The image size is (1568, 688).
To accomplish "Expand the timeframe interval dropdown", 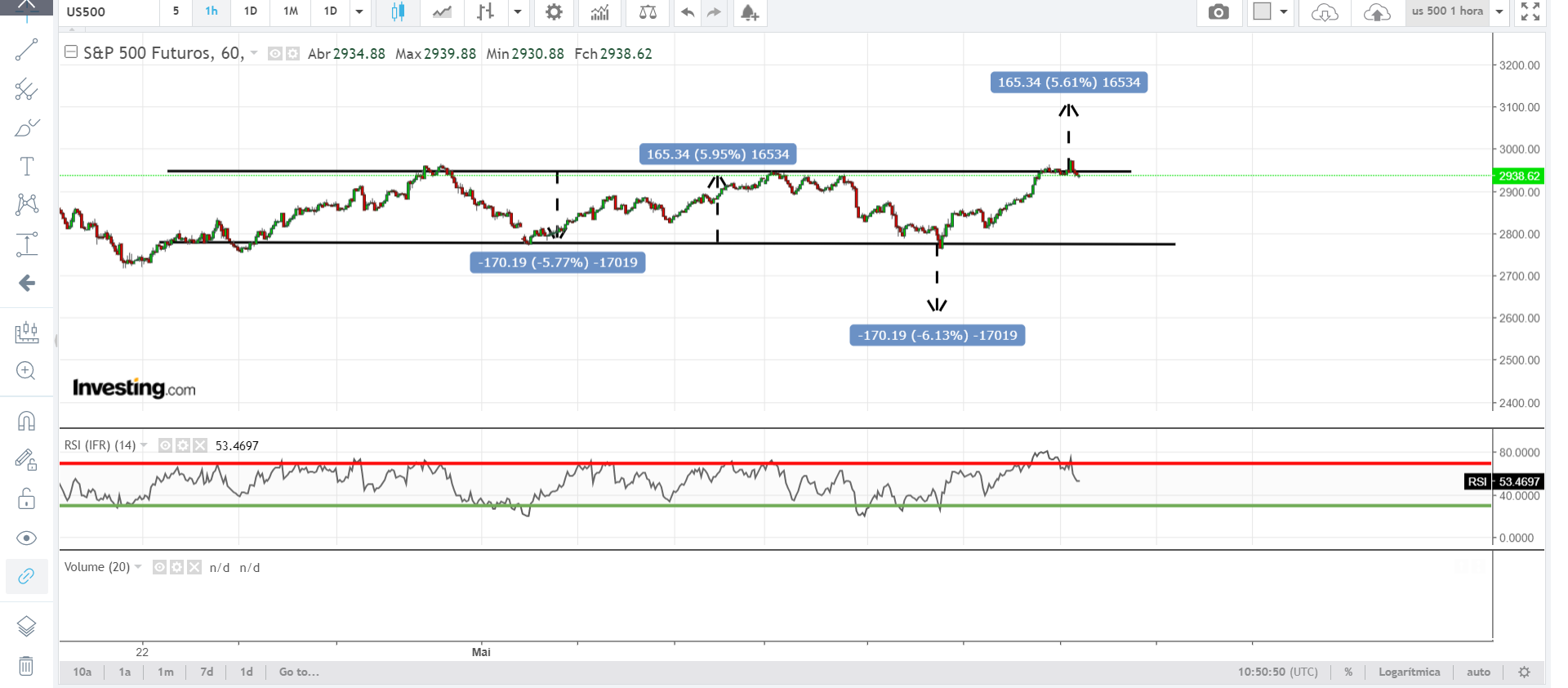I will click(359, 12).
